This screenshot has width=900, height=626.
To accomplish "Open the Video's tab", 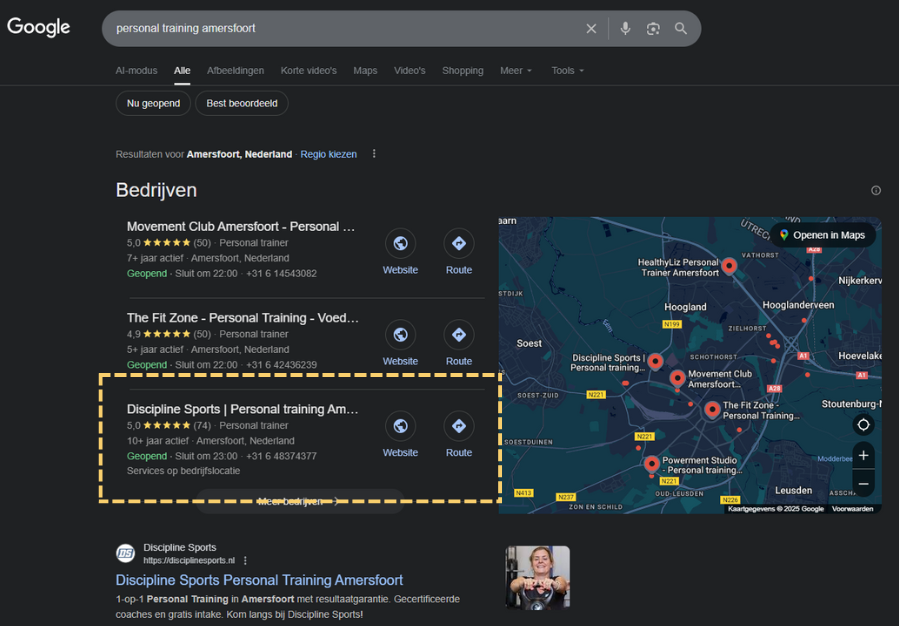I will point(409,71).
